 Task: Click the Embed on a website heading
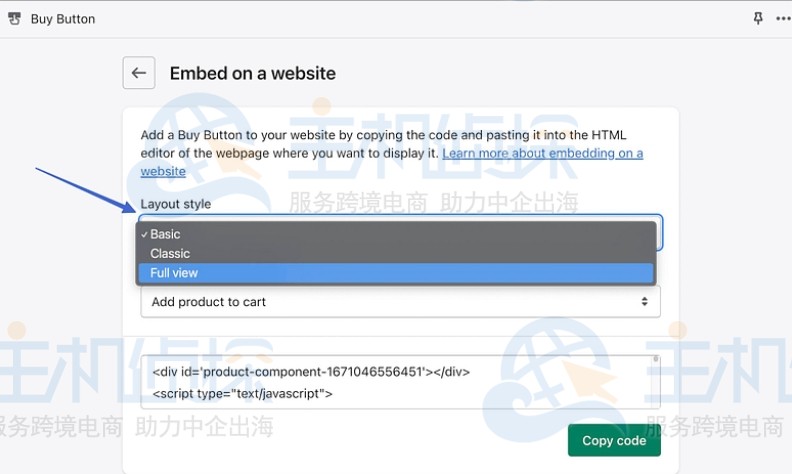(x=253, y=73)
